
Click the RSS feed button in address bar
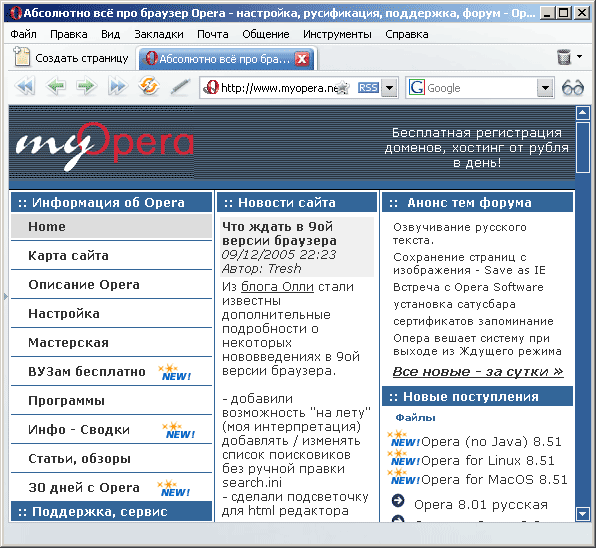click(368, 88)
